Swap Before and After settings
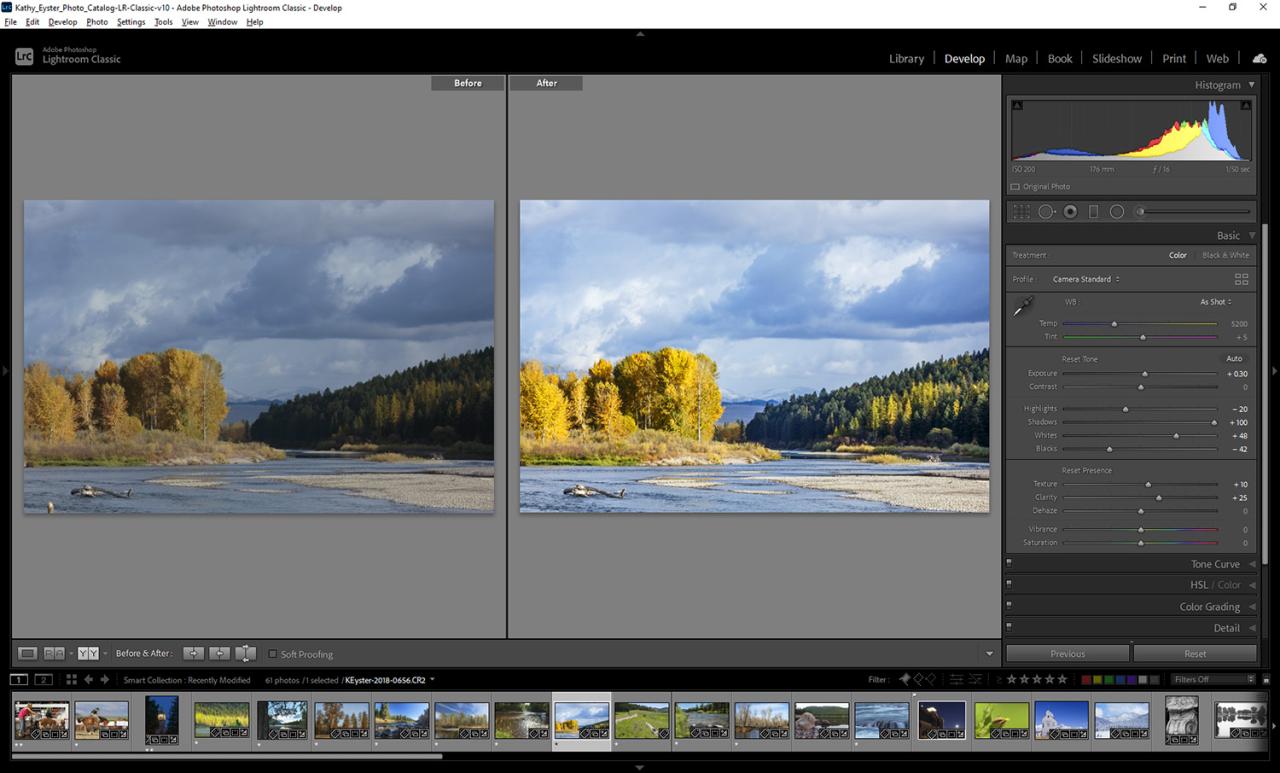Viewport: 1280px width, 773px height. coord(245,653)
